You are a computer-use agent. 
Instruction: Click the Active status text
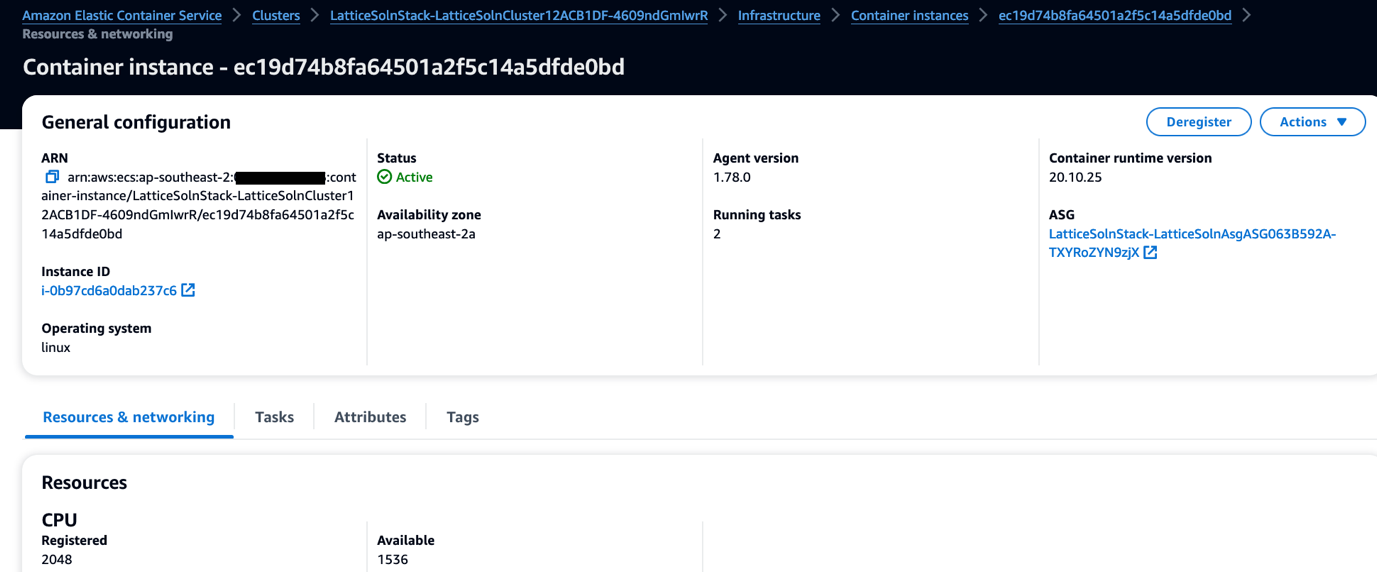point(414,177)
